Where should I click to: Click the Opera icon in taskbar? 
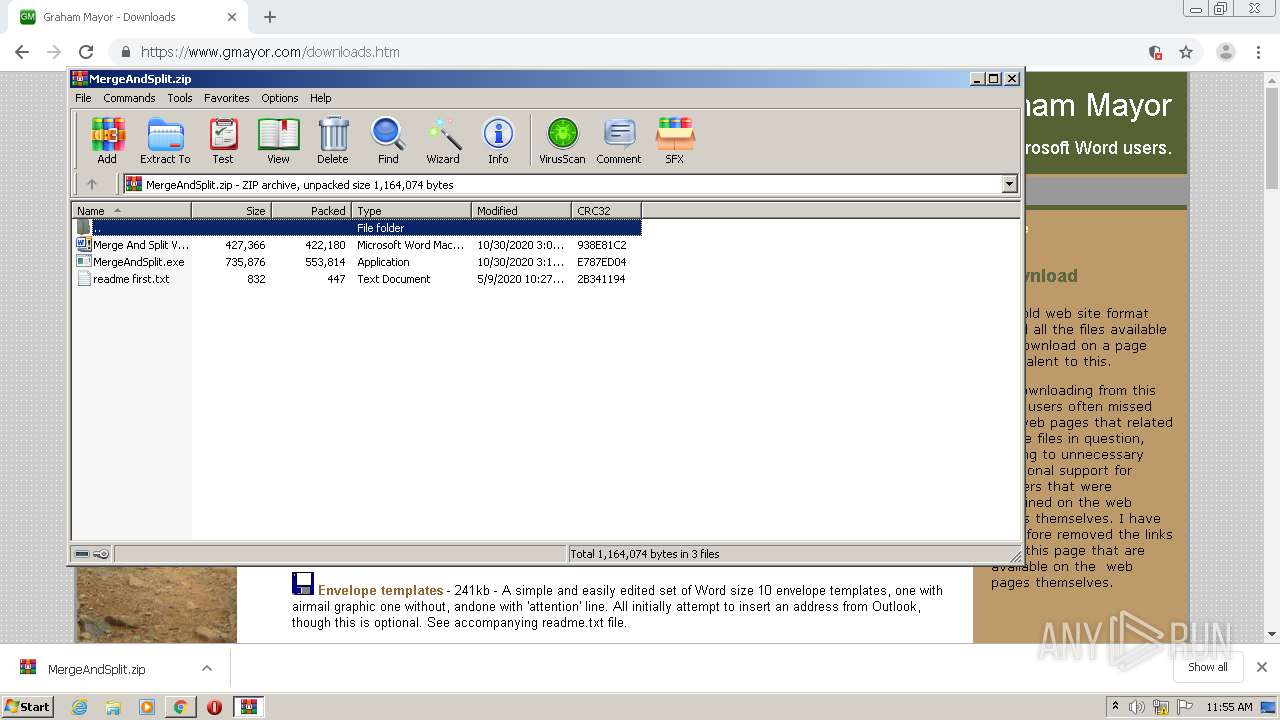click(214, 707)
